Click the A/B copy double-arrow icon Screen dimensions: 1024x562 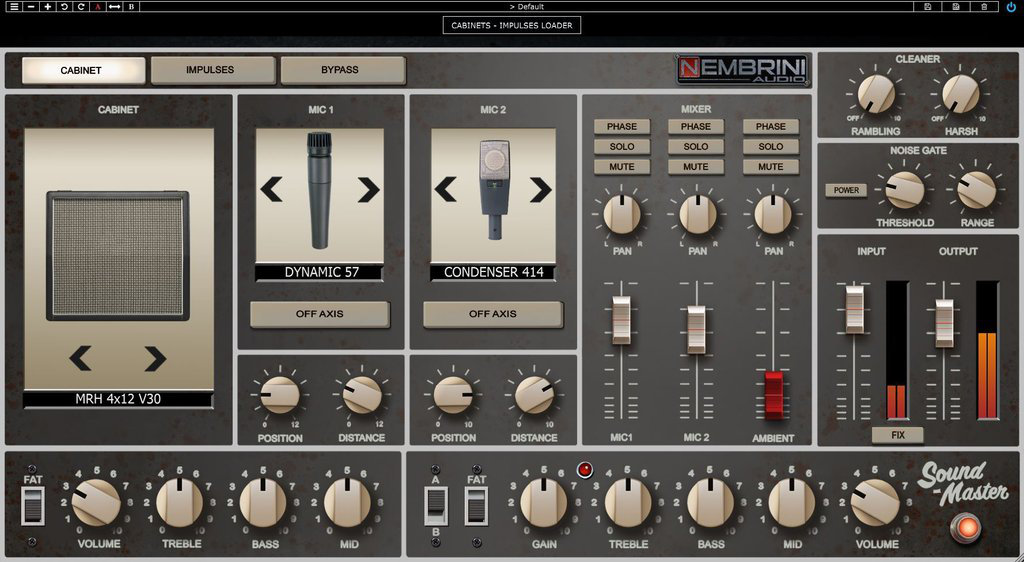click(114, 7)
